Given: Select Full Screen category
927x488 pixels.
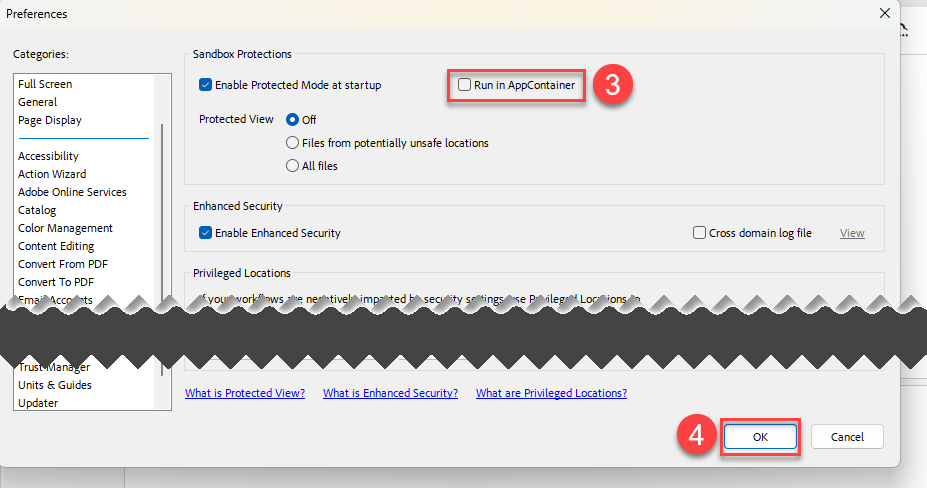Looking at the screenshot, I should tap(45, 84).
